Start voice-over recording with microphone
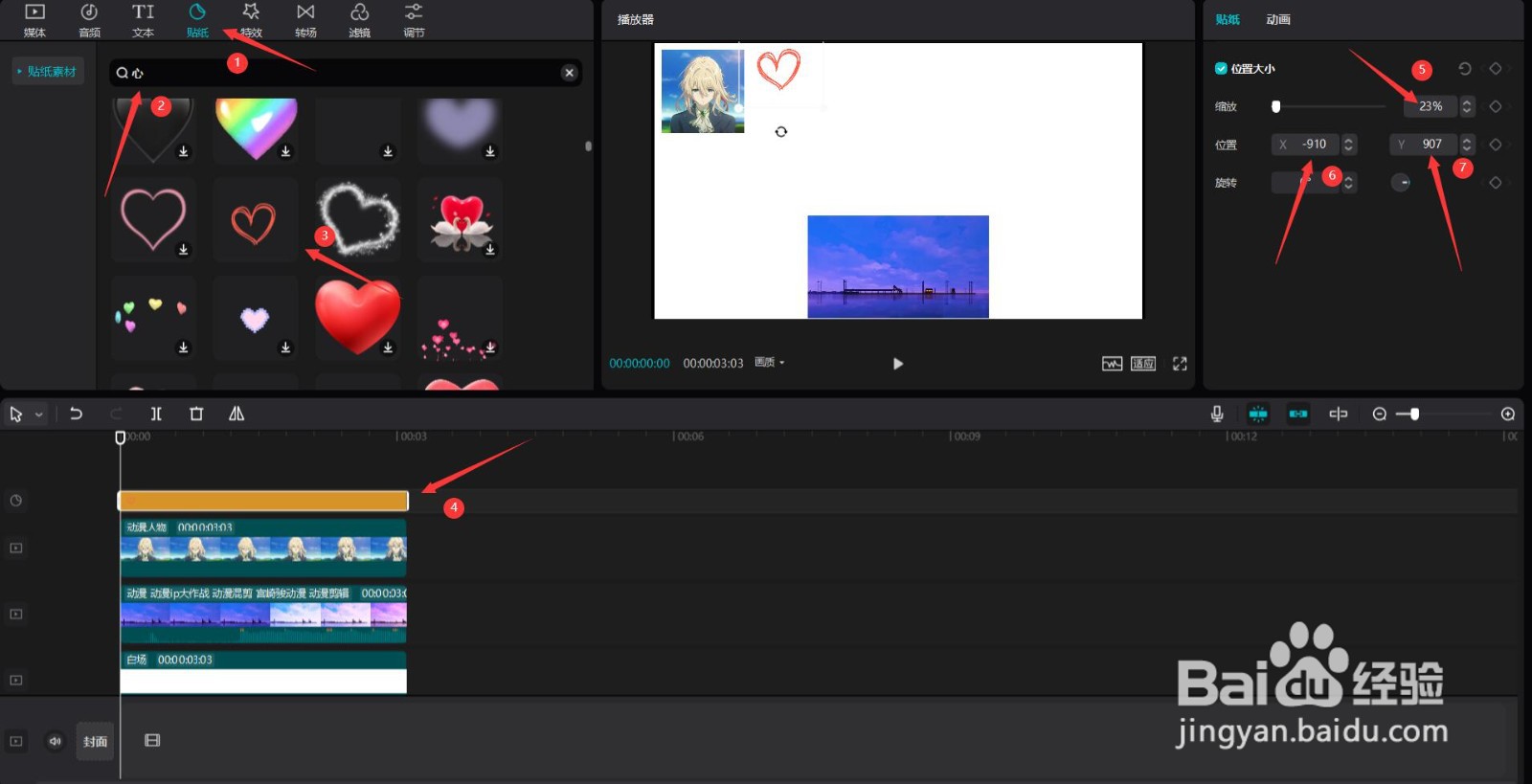 pos(1217,414)
